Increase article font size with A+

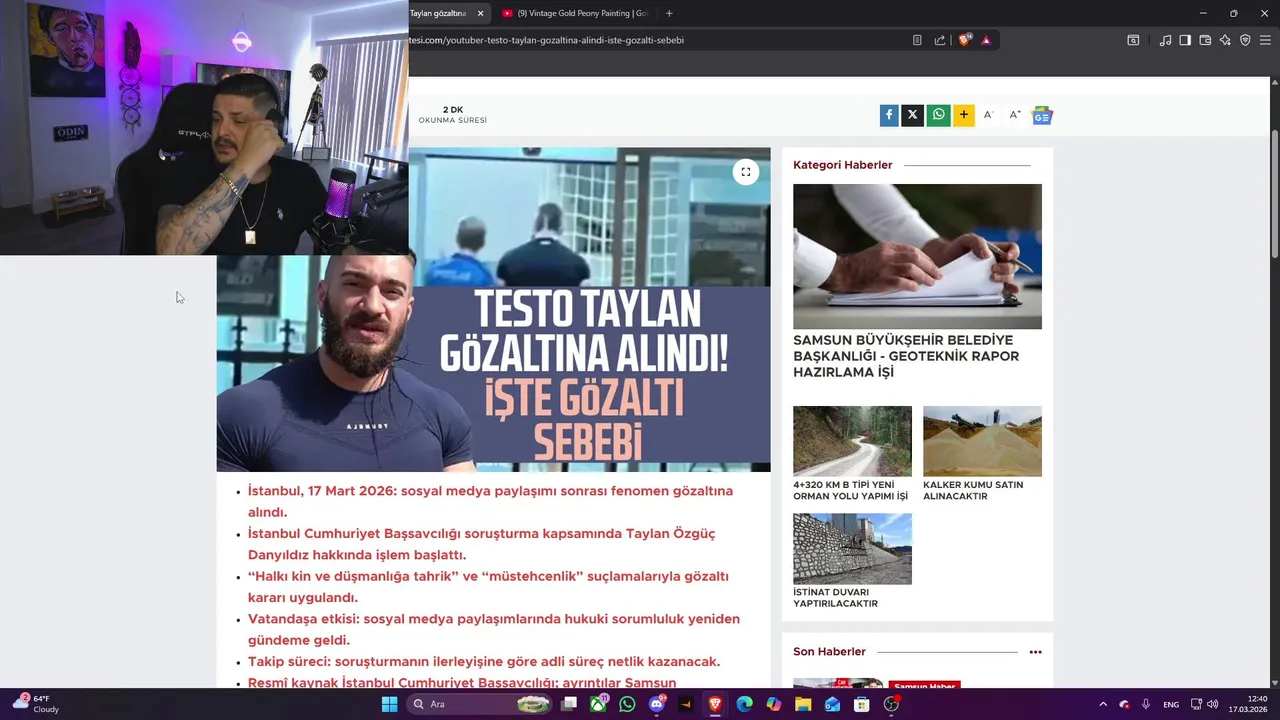(1015, 115)
